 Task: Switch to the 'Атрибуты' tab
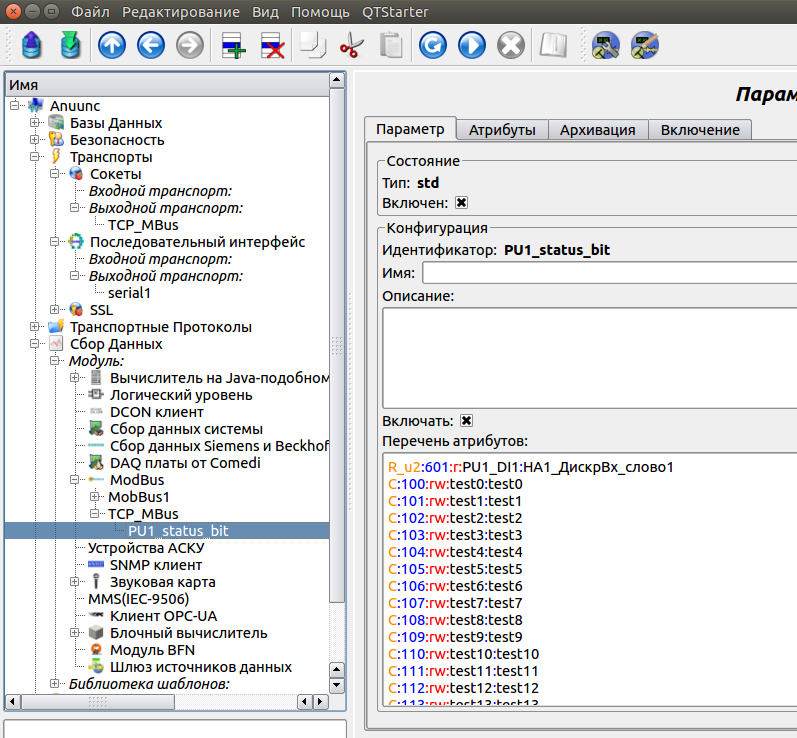pos(502,130)
